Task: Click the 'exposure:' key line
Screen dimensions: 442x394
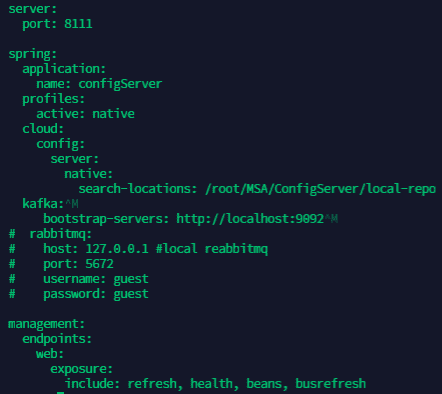Action: (x=82, y=369)
